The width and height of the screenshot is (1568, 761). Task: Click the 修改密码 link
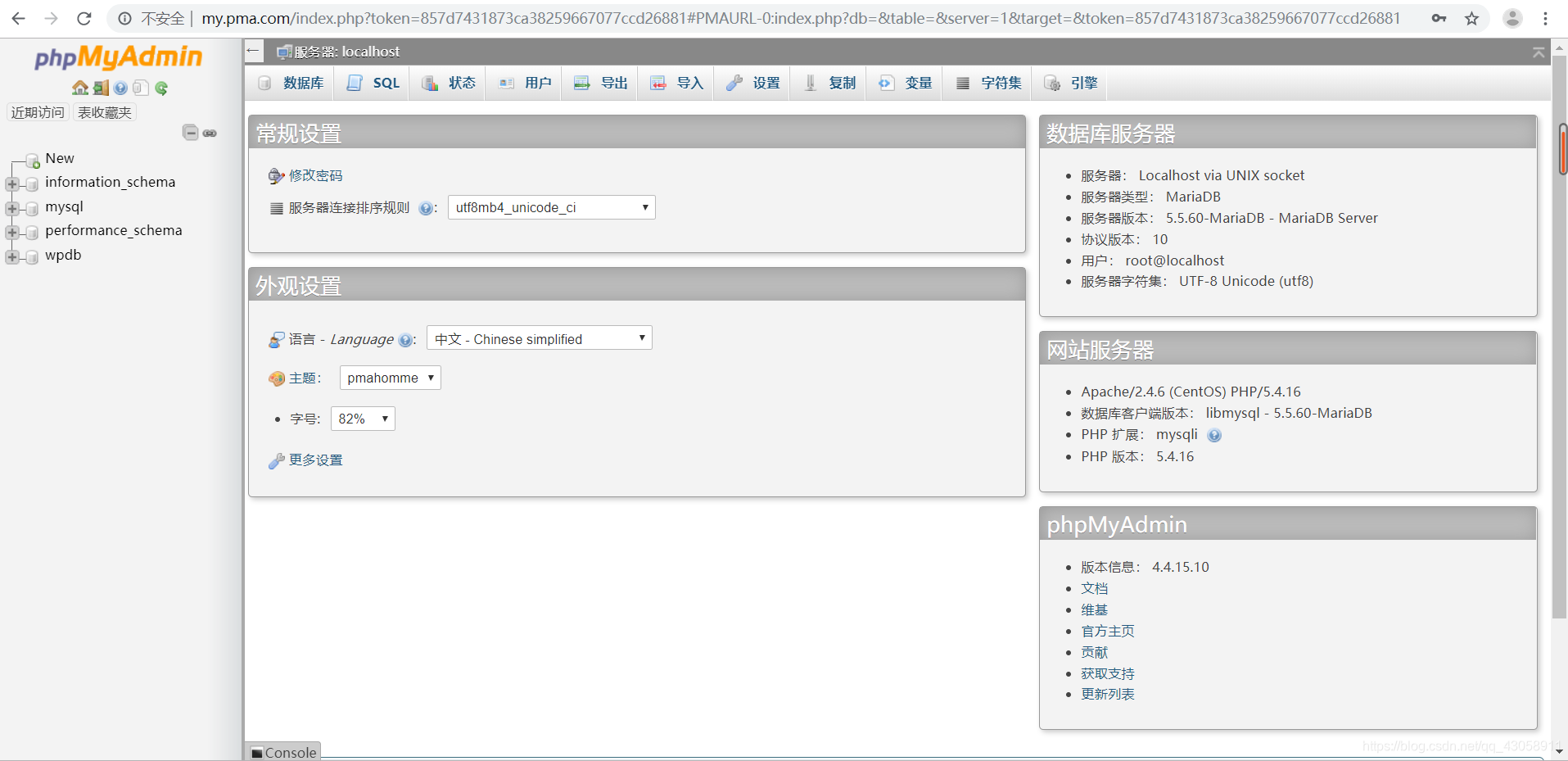click(315, 175)
